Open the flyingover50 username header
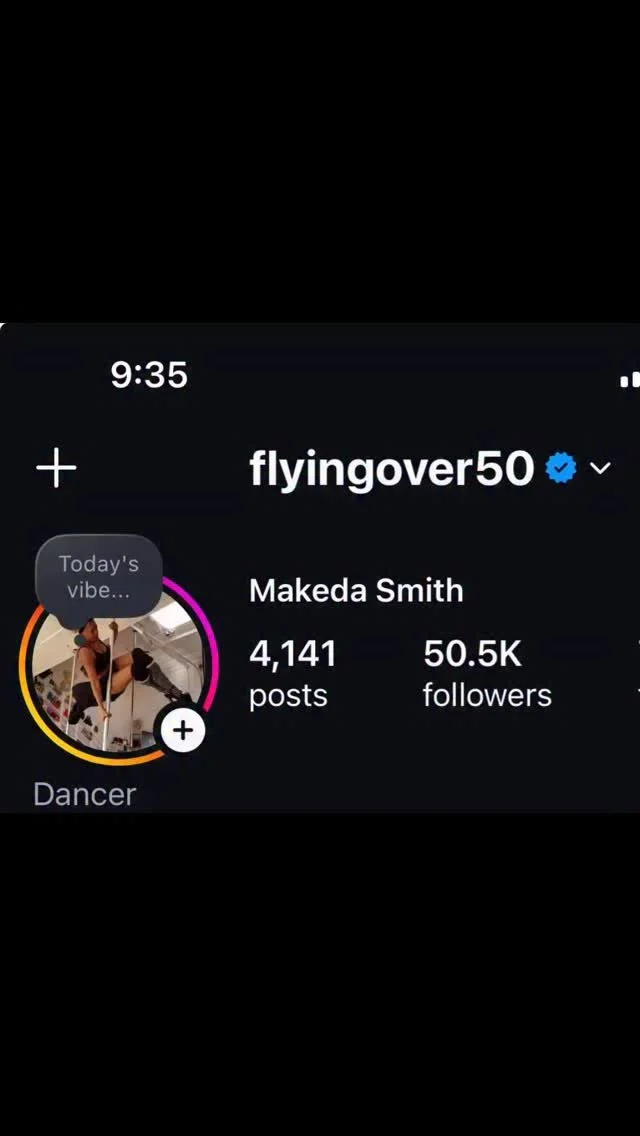640x1136 pixels. click(391, 470)
